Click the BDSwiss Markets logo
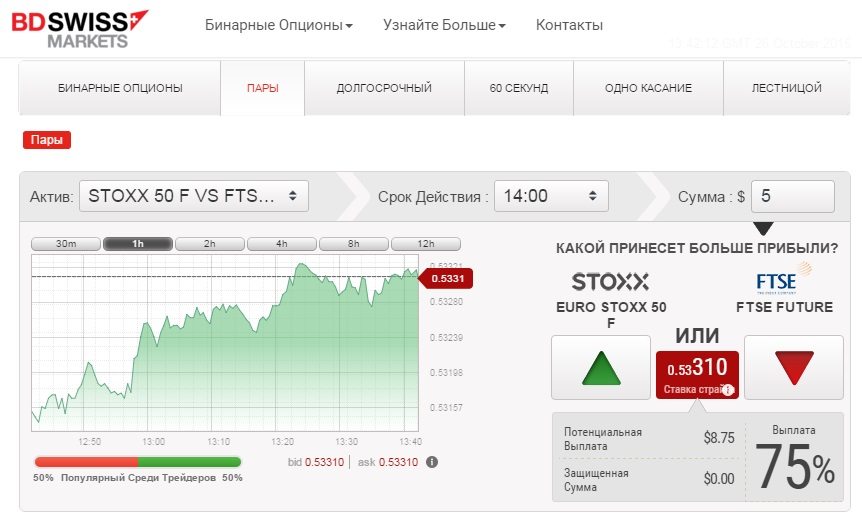Screen dimensions: 862x518 click(x=80, y=29)
